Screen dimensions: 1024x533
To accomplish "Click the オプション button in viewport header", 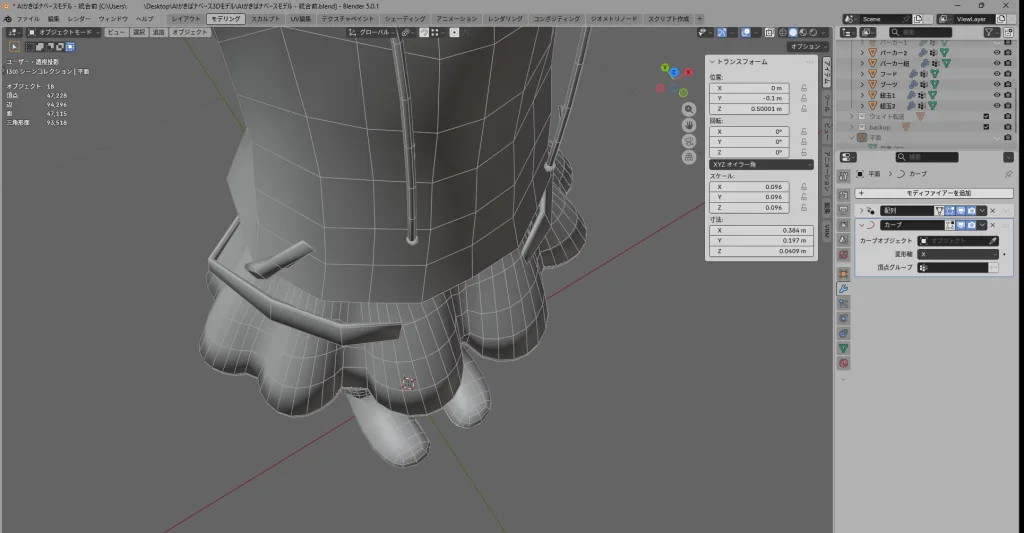I will click(x=806, y=46).
